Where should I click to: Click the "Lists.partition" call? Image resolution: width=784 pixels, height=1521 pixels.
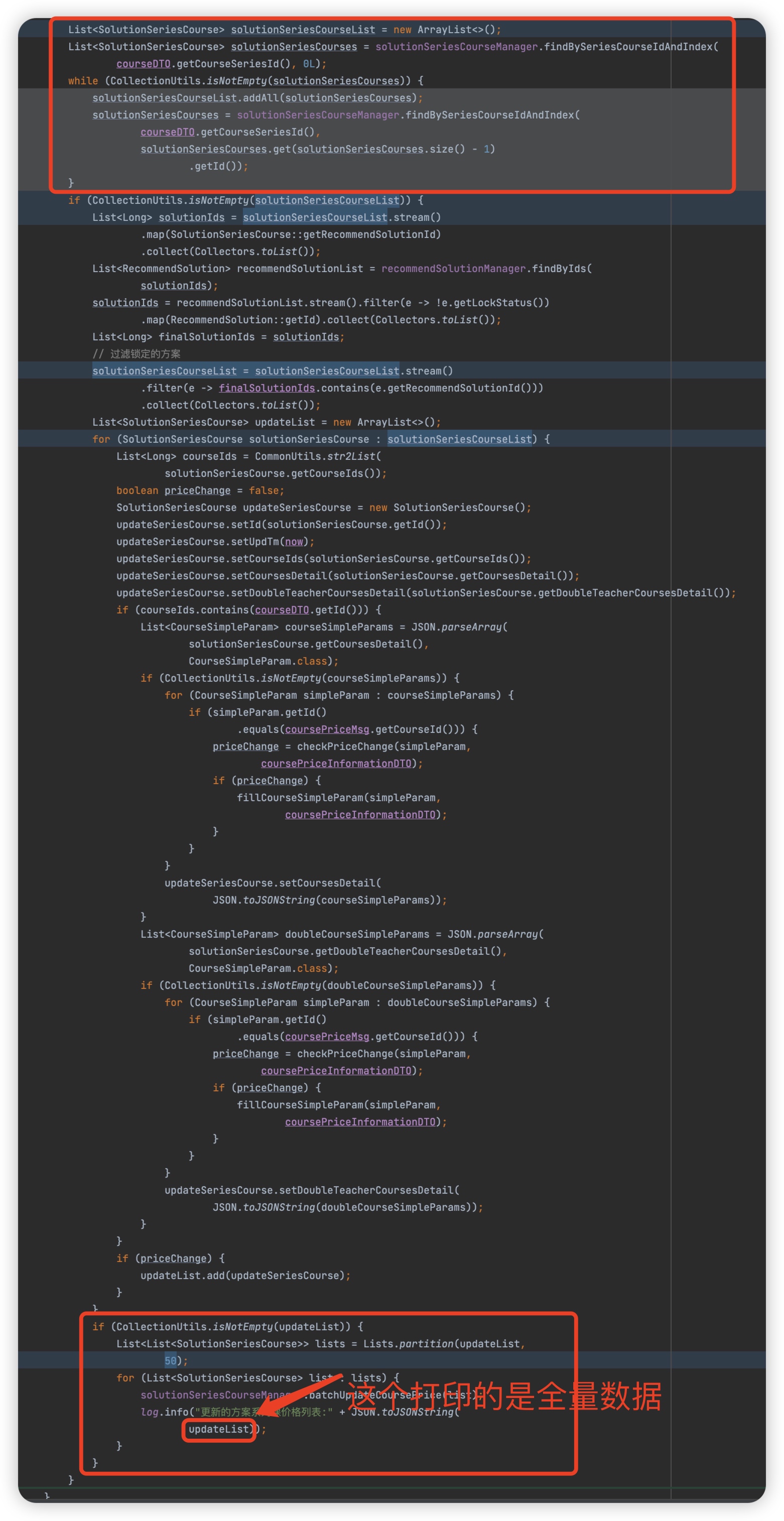[408, 1344]
